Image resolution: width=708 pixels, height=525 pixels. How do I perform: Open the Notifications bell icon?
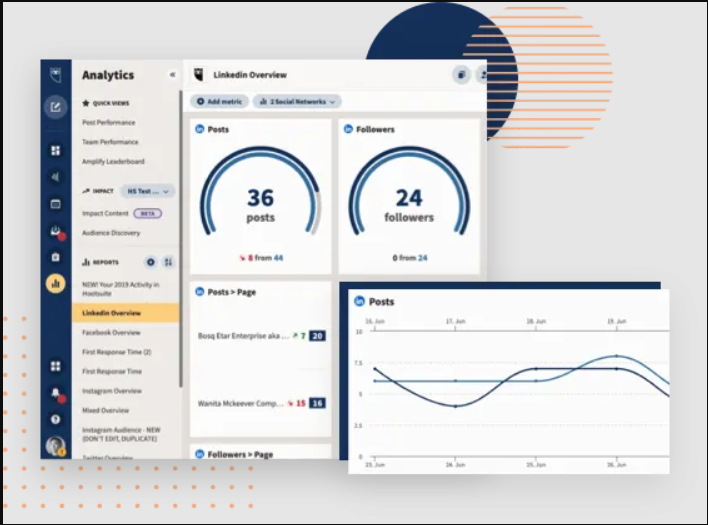pyautogui.click(x=56, y=393)
